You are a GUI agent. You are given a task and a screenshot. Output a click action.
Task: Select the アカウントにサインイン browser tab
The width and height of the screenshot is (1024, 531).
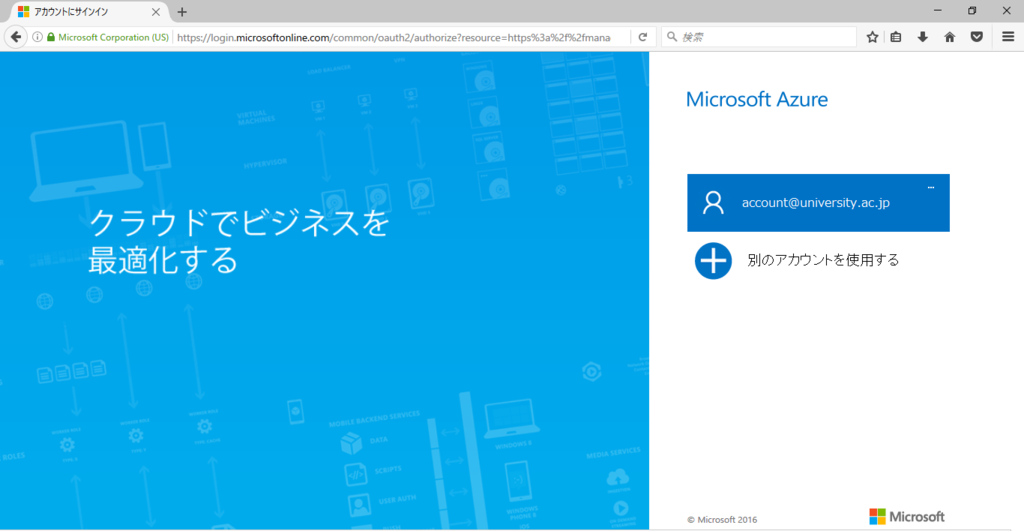(89, 12)
